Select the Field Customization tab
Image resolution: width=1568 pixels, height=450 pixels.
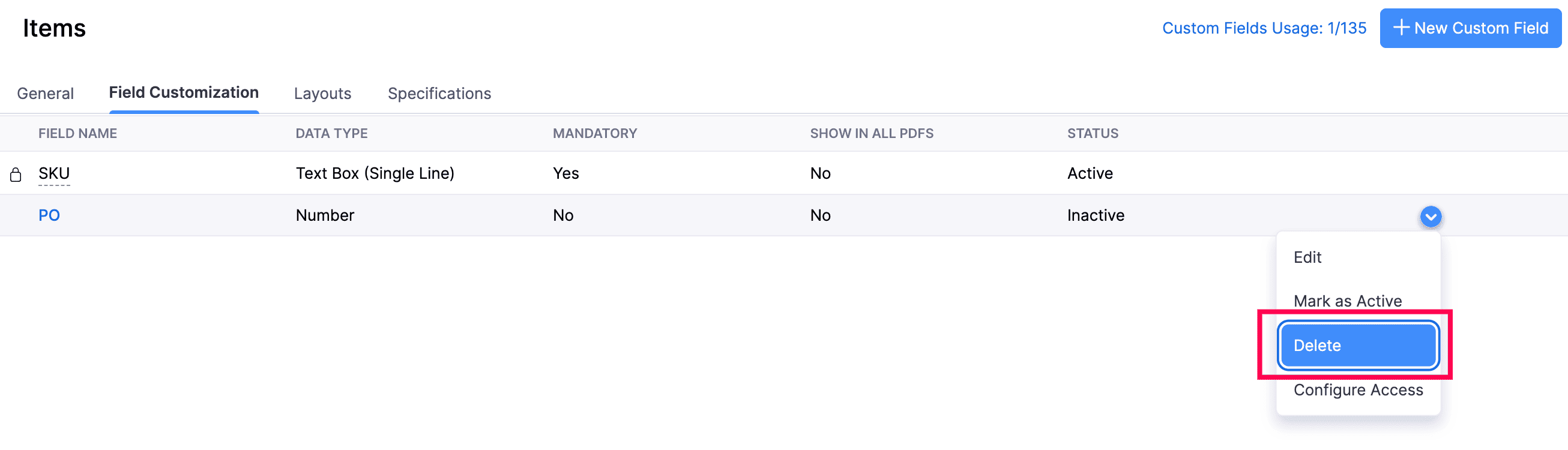183,92
